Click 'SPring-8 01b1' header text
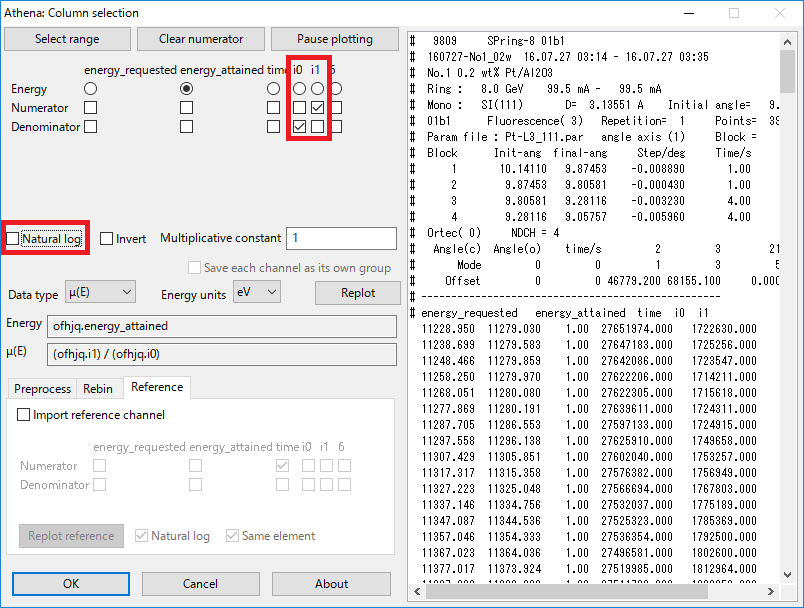This screenshot has height=608, width=804. pyautogui.click(x=525, y=41)
